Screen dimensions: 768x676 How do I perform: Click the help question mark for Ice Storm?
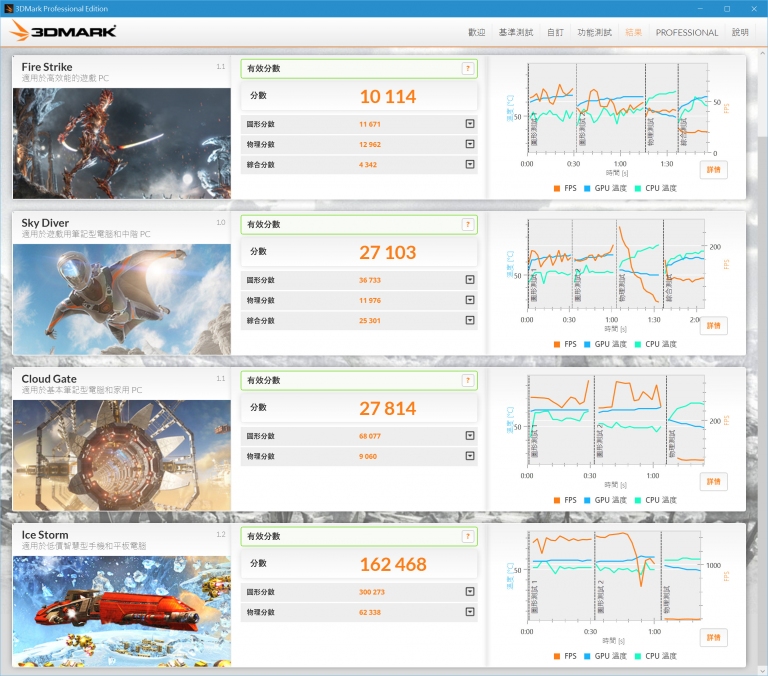(x=468, y=536)
